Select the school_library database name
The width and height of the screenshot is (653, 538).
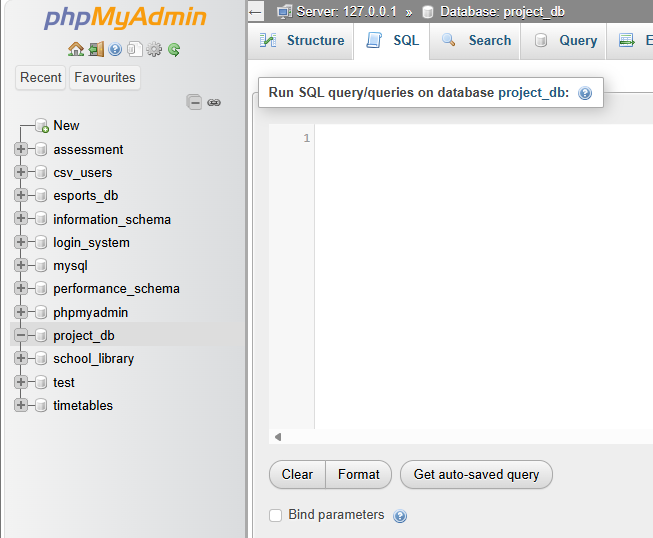pyautogui.click(x=94, y=359)
